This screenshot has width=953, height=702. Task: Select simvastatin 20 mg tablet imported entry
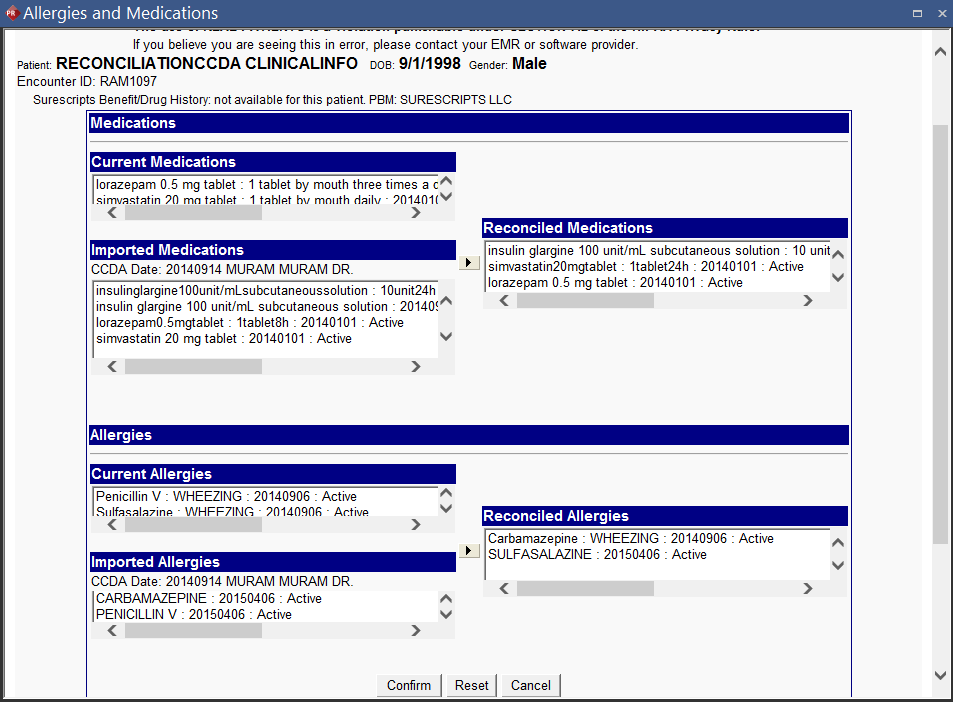coord(223,339)
